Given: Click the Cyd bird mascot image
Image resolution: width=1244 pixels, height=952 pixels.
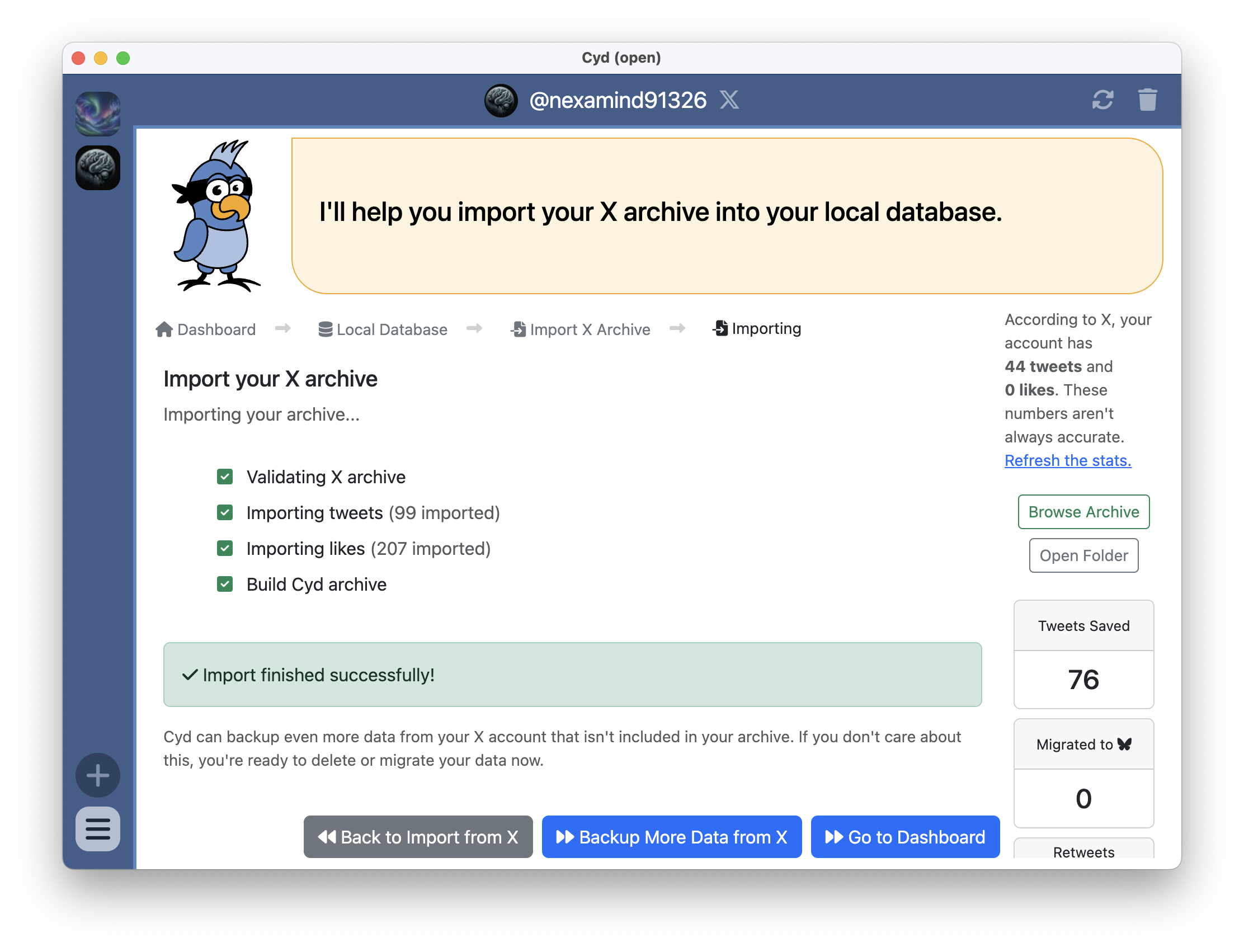Looking at the screenshot, I should pos(216,216).
